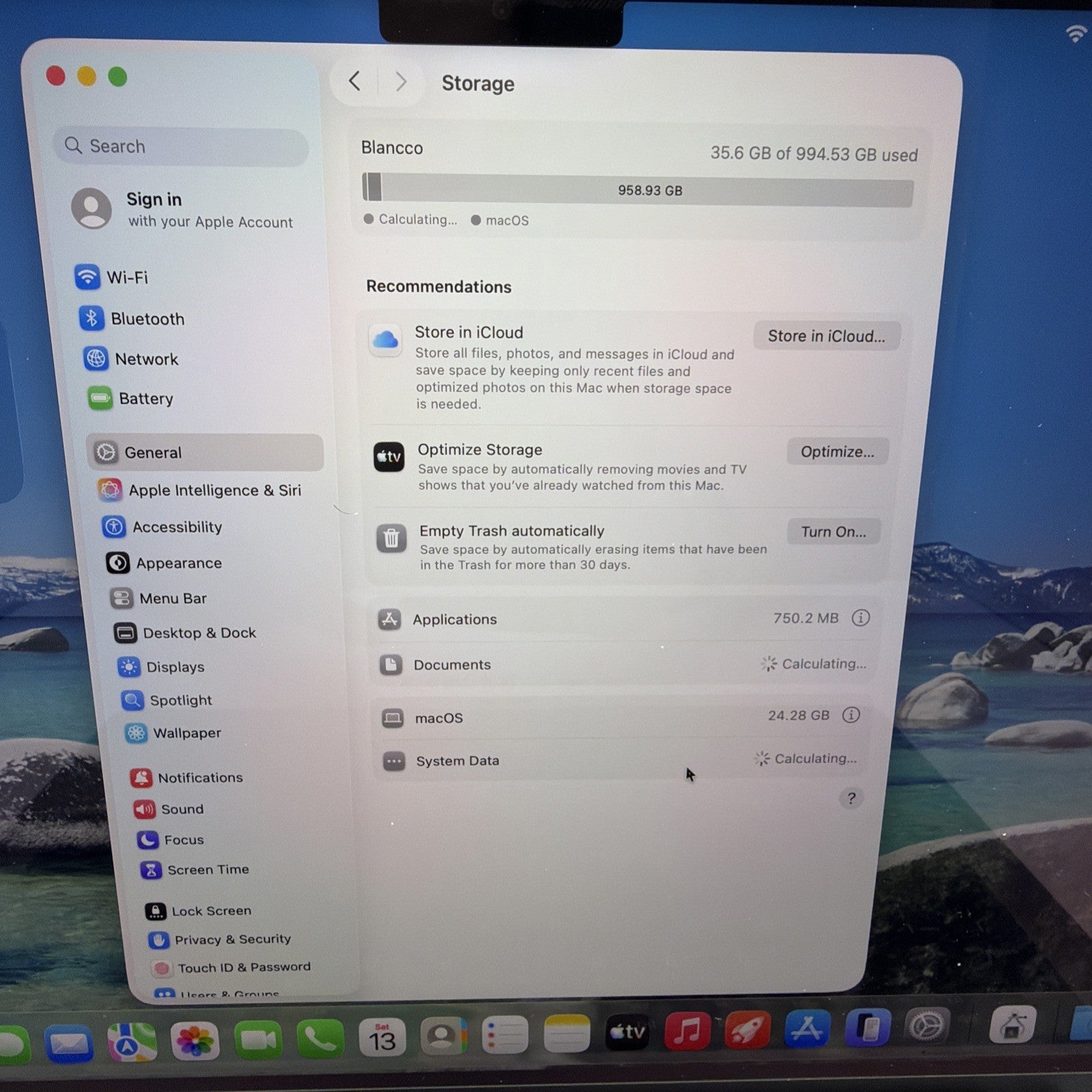Open Notes from the Dock

[x=566, y=1033]
